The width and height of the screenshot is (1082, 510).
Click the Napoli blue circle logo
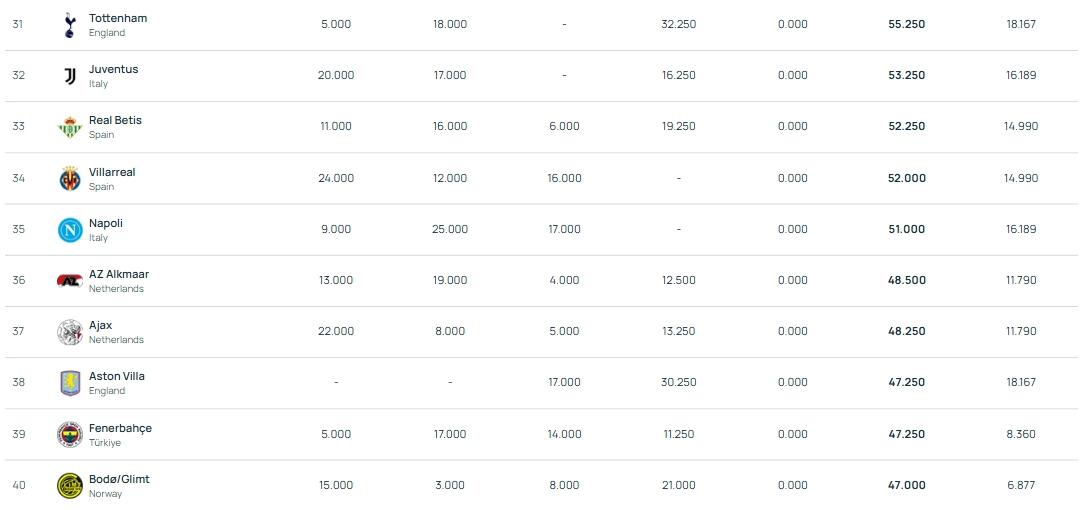[x=69, y=230]
